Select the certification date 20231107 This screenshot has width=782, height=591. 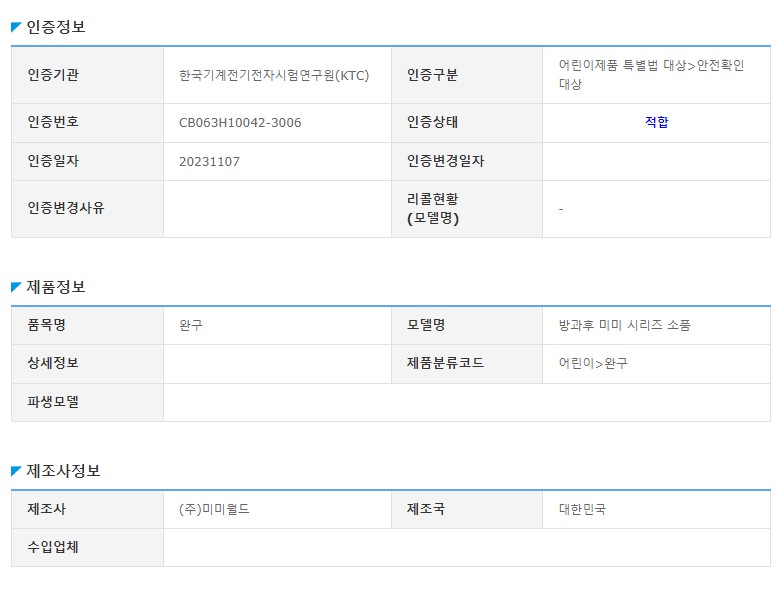209,162
